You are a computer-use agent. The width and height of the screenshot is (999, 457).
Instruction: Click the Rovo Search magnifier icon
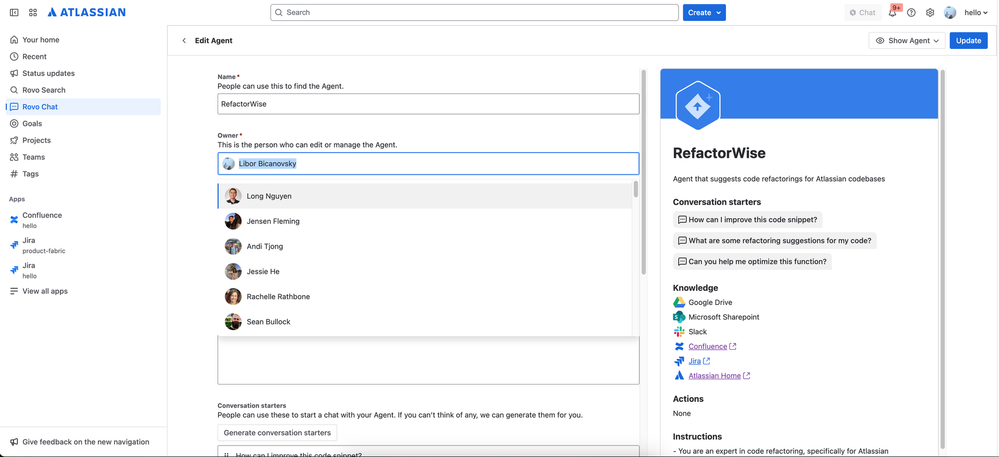(x=14, y=90)
